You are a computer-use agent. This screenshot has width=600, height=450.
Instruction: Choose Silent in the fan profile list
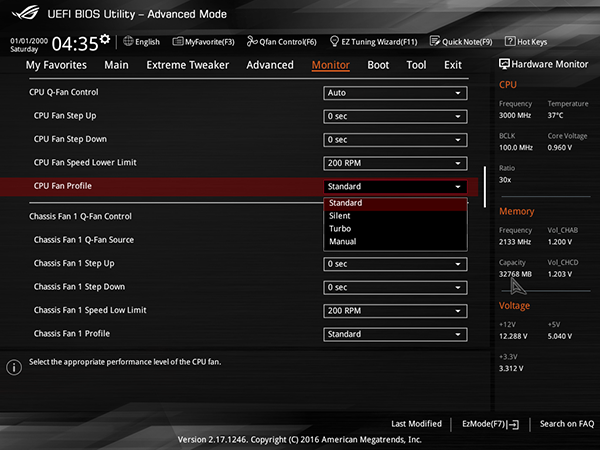(395, 216)
